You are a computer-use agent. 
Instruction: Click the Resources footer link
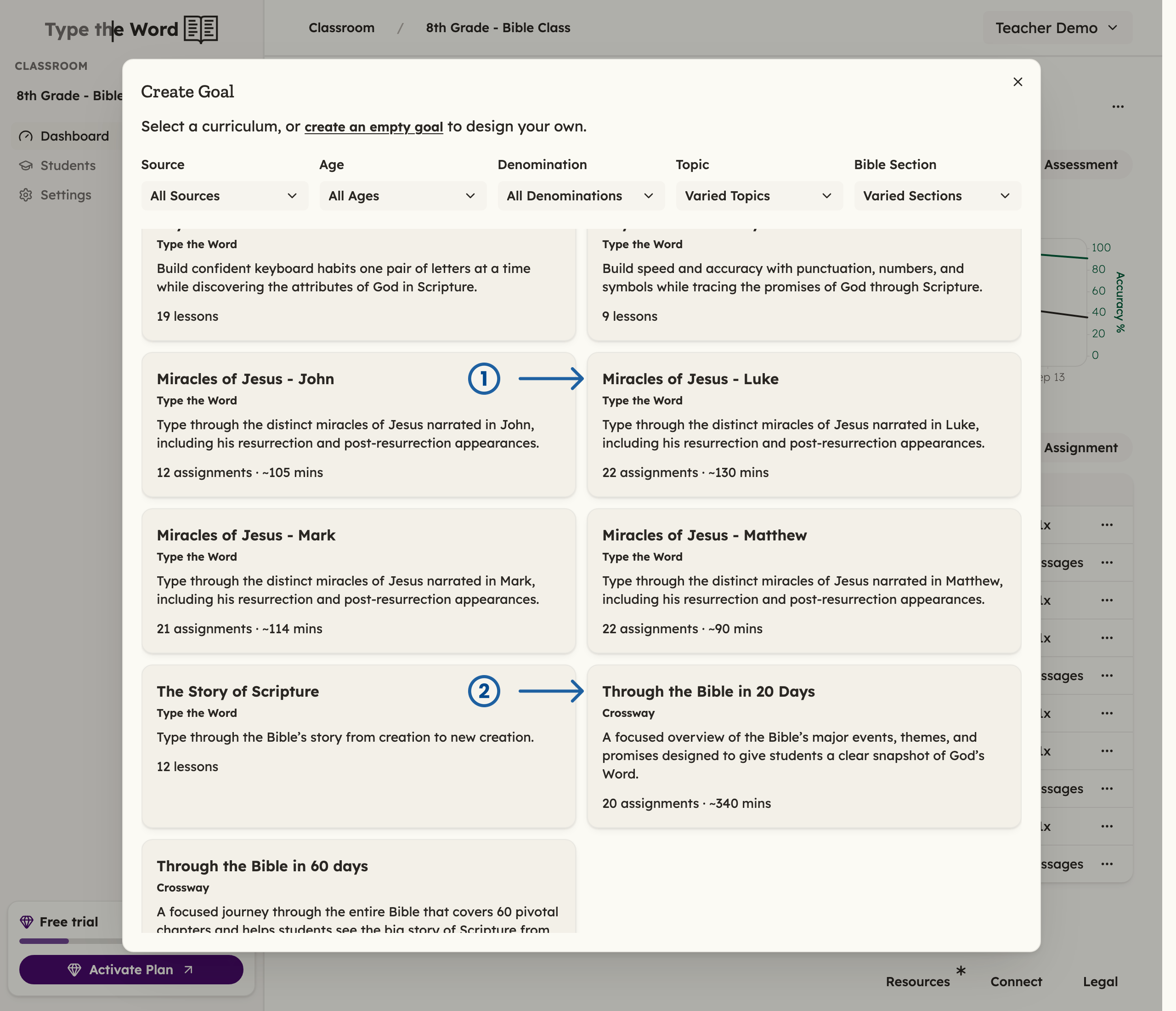(x=918, y=982)
